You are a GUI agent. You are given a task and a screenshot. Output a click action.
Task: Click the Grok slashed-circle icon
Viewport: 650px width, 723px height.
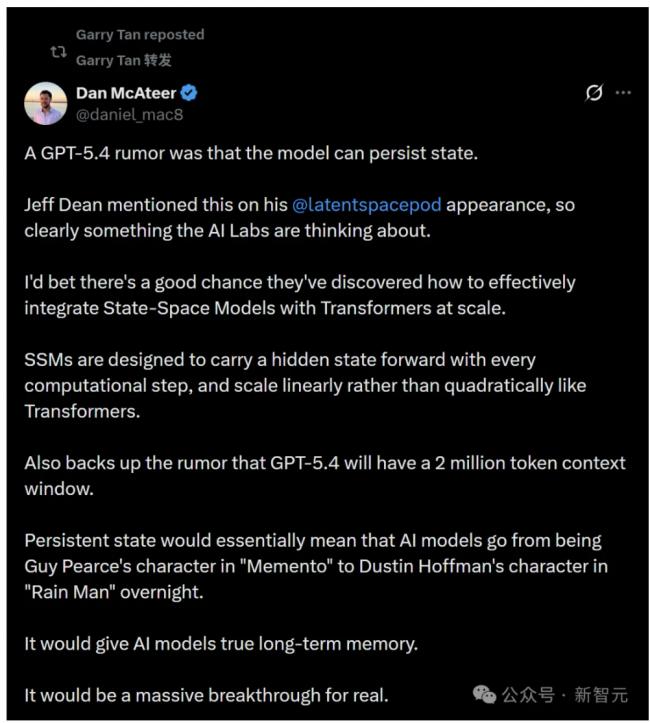594,93
